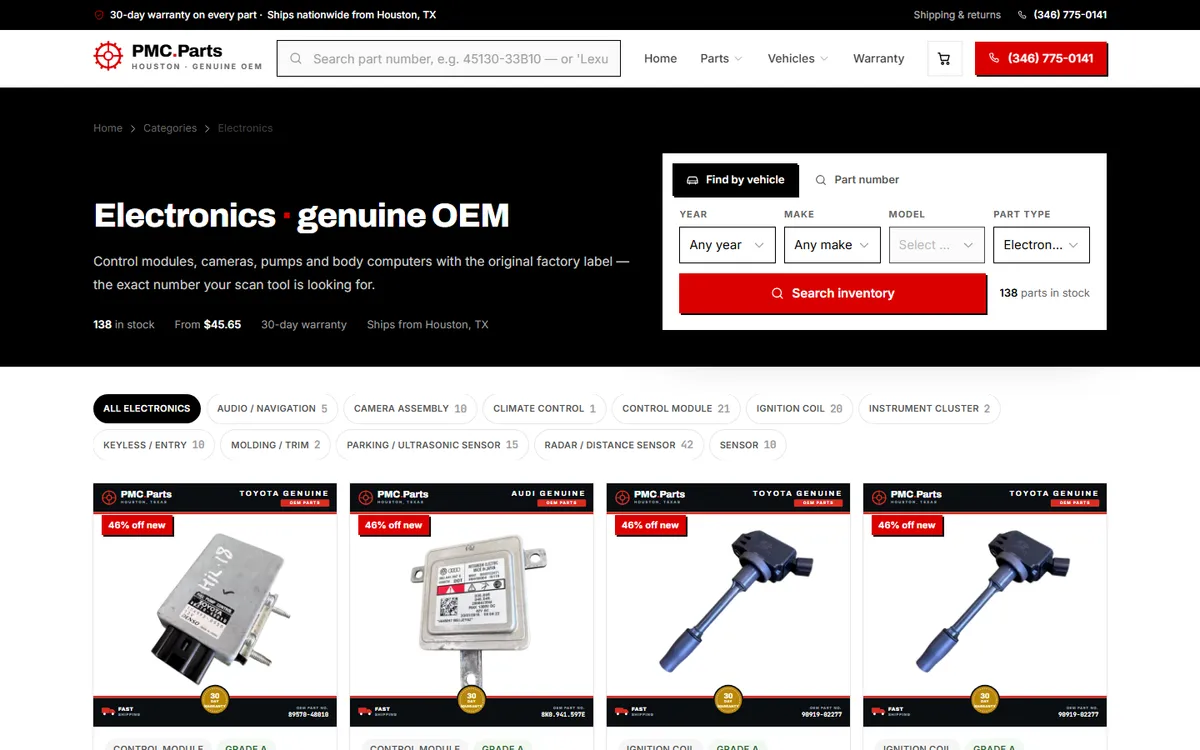Open the fourth card's ignition coil image

985,604
